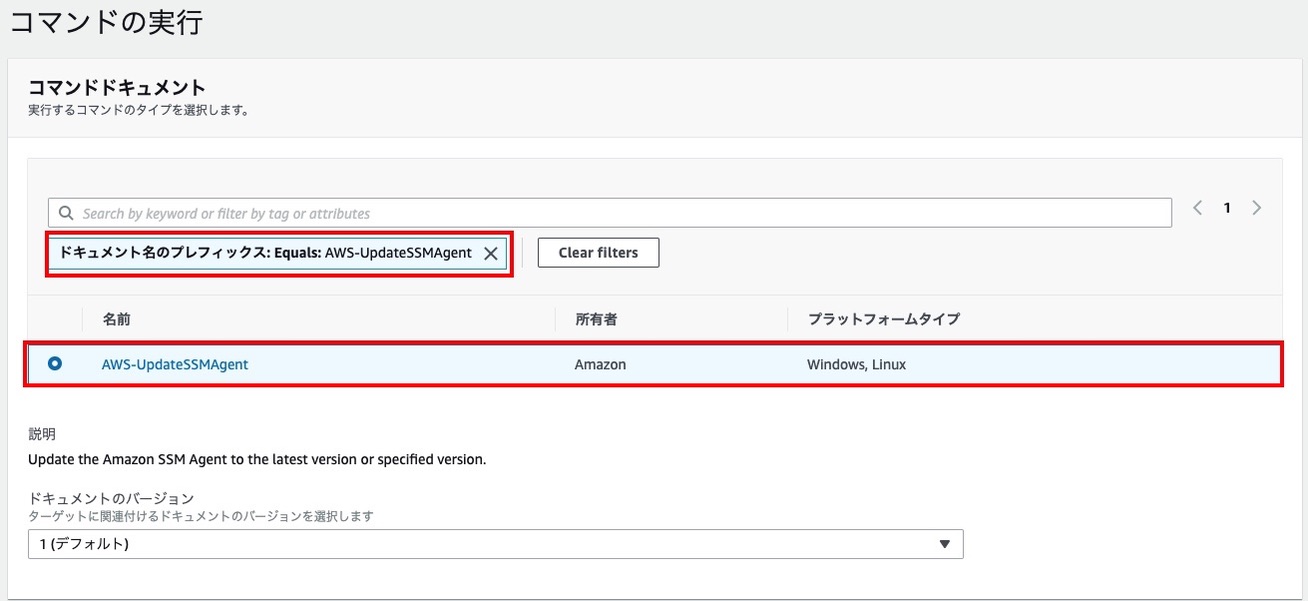Screen dimensions: 1308x601
Task: Click page indicator 1 in pagination
Action: (x=1227, y=207)
